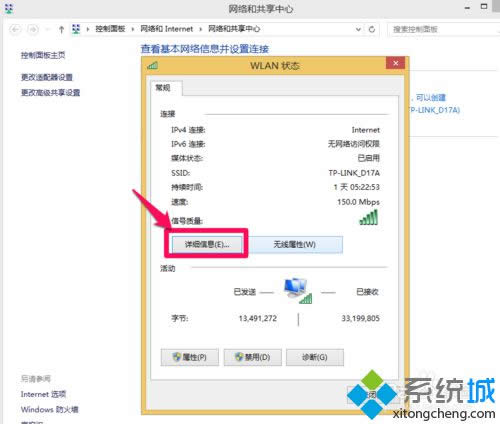Screen dimensions: 500x424
Task: Close the WLAN 状态 dialog
Action: [x=395, y=63]
